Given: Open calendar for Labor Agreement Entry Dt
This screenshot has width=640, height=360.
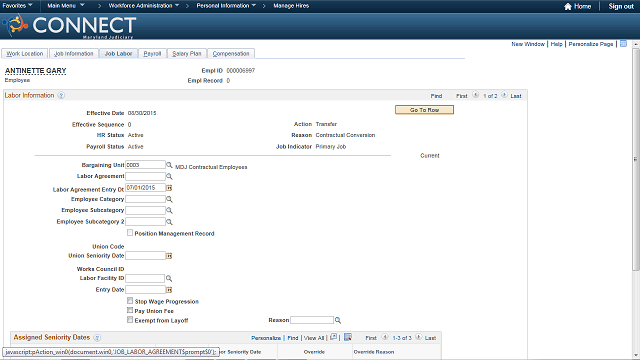Looking at the screenshot, I should click(169, 188).
